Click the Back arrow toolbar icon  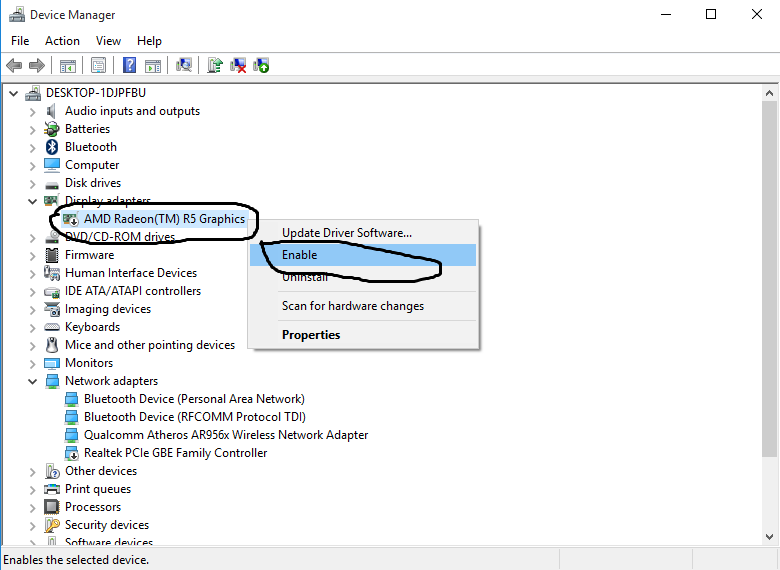(x=14, y=65)
